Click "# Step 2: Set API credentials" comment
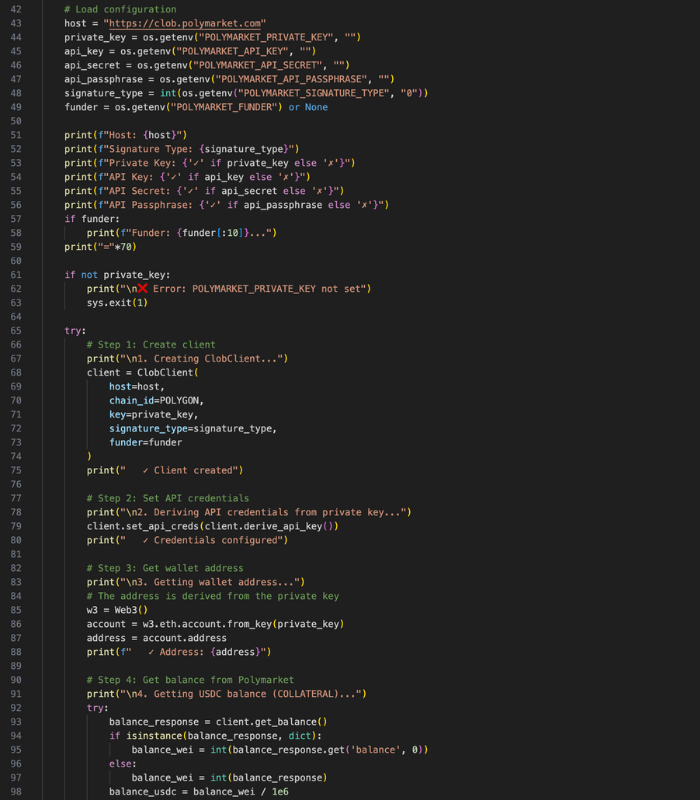This screenshot has width=700, height=800. point(168,498)
